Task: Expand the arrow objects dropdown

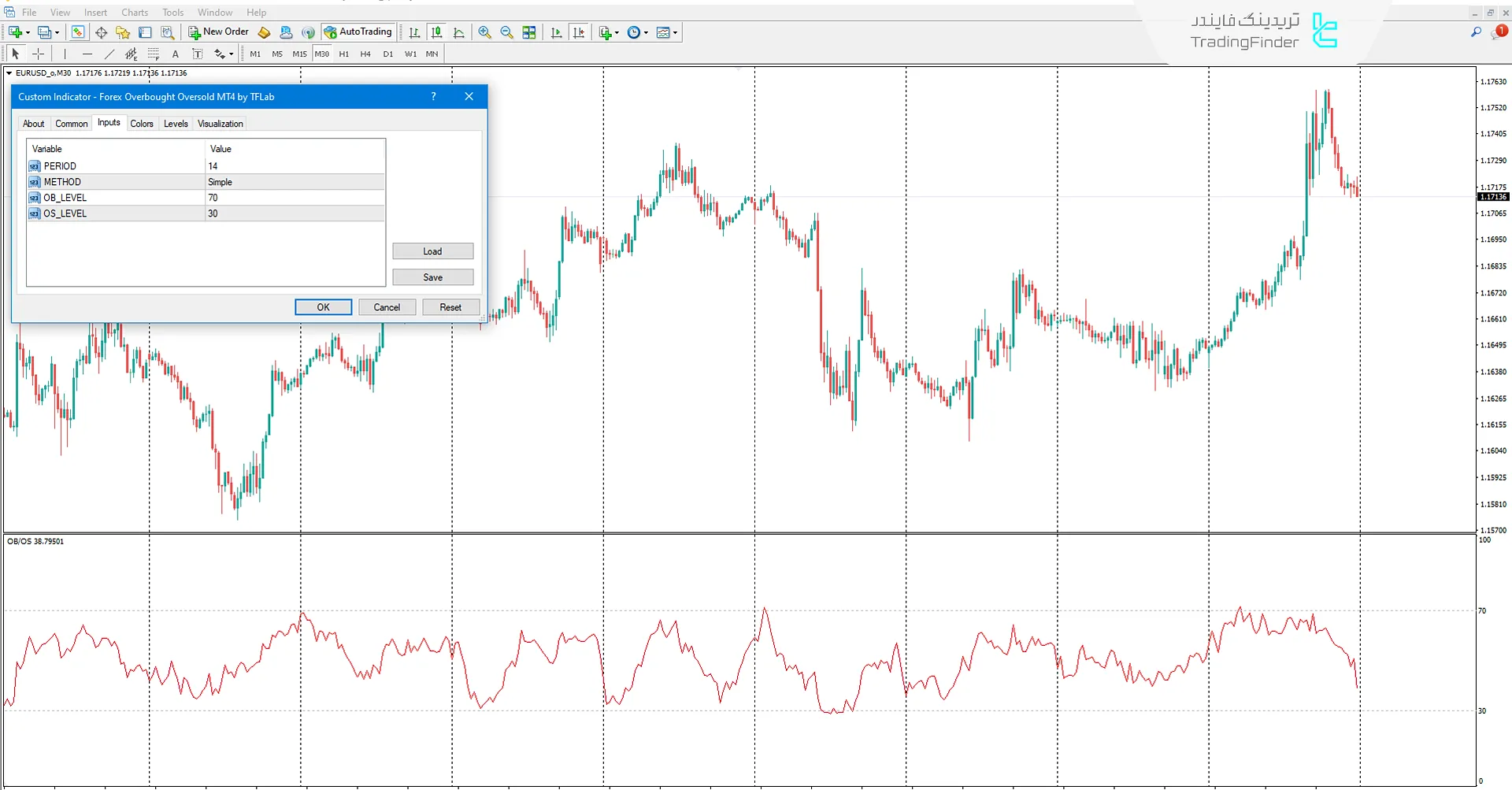Action: click(x=231, y=54)
